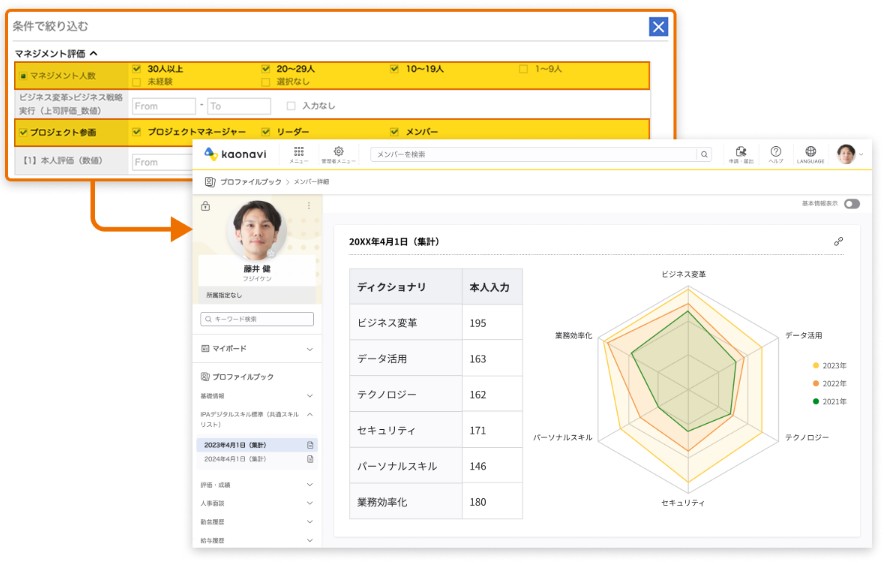Click the マイボード icon in sidebar
Screen dimensions: 895x563
pyautogui.click(x=205, y=348)
